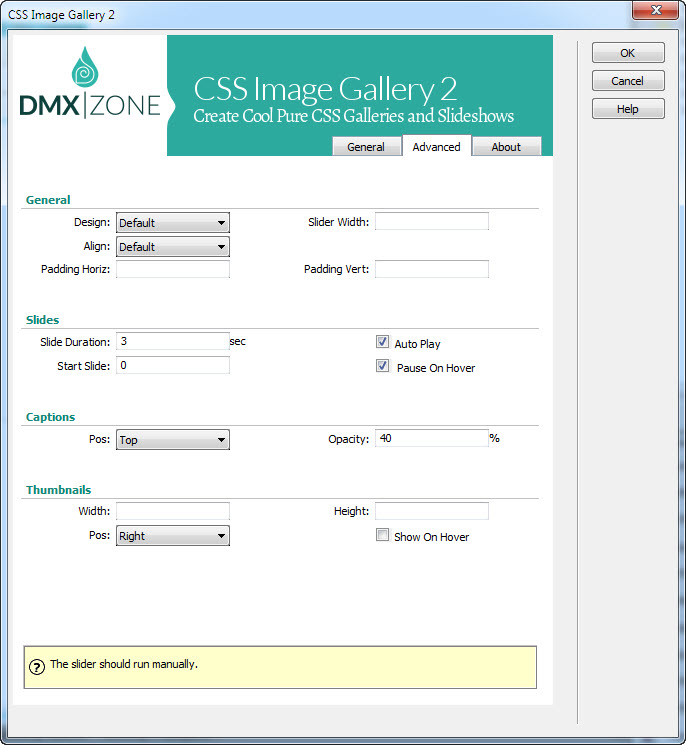
Task: Click the Padding Vert input
Action: pos(432,269)
